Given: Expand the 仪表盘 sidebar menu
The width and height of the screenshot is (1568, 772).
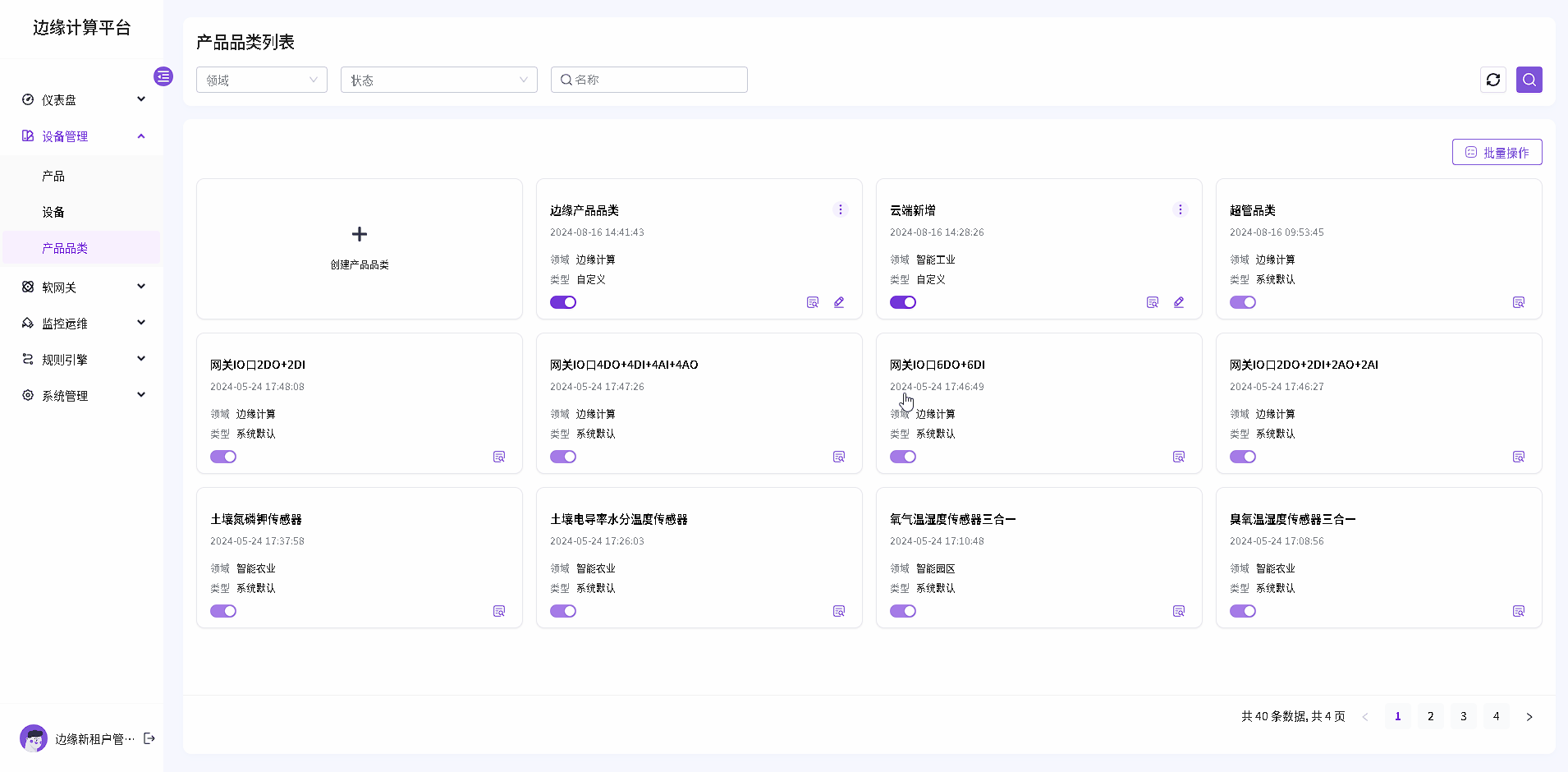Looking at the screenshot, I should point(82,100).
